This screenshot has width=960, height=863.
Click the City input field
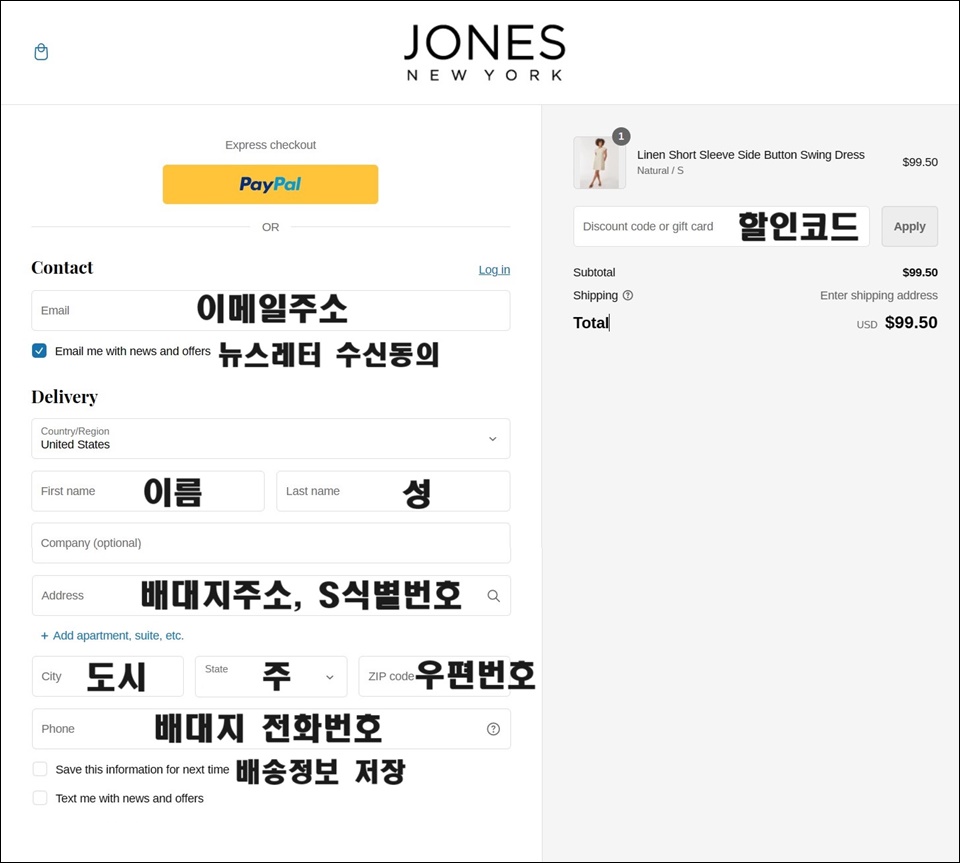pyautogui.click(x=108, y=676)
